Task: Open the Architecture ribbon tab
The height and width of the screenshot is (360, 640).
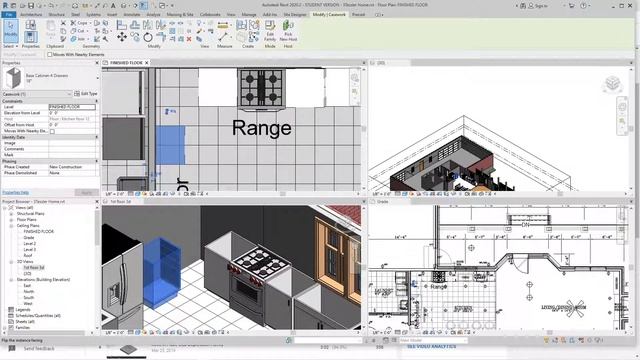Action: (31, 14)
